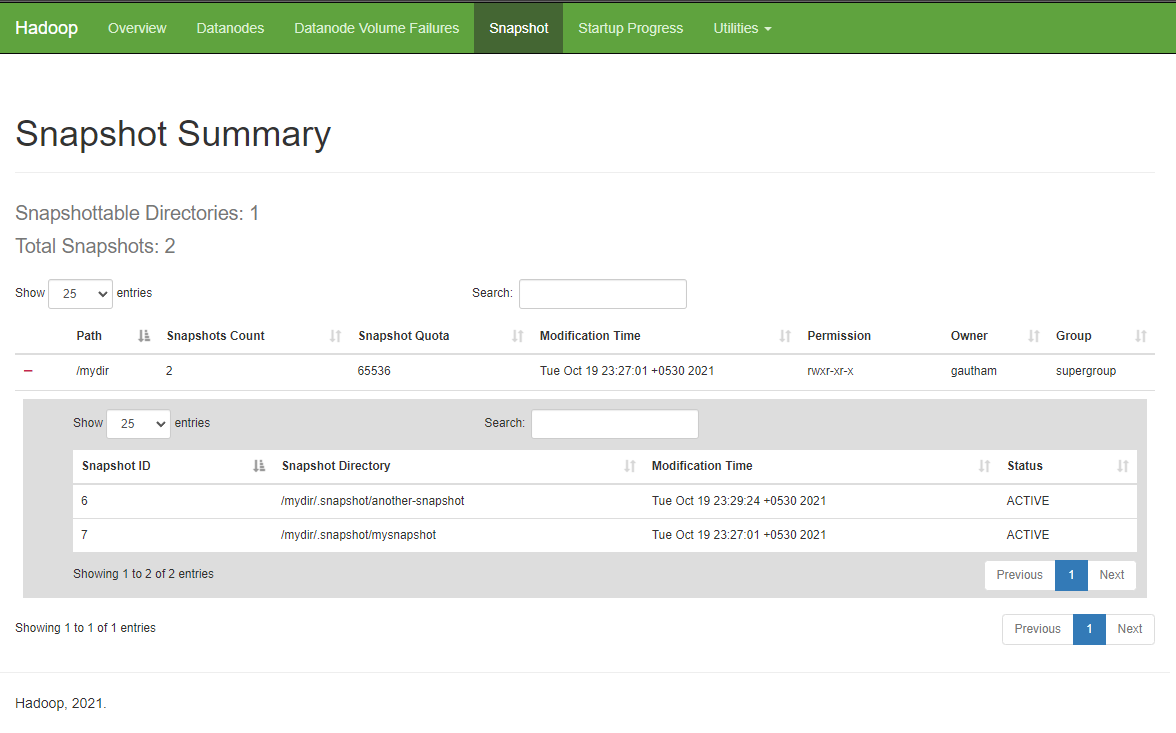The height and width of the screenshot is (733, 1176).
Task: Sort inner Modification Time column icon
Action: pyautogui.click(x=985, y=466)
